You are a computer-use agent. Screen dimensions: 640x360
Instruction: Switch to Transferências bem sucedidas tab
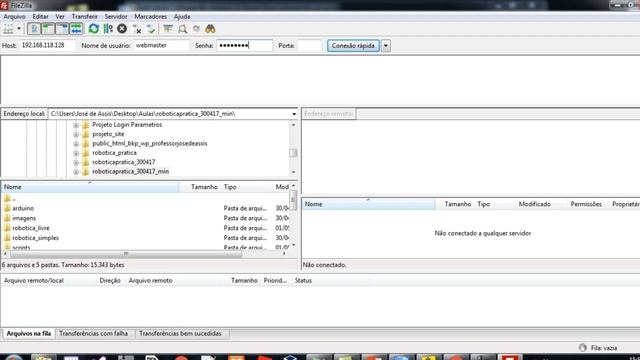coord(180,334)
